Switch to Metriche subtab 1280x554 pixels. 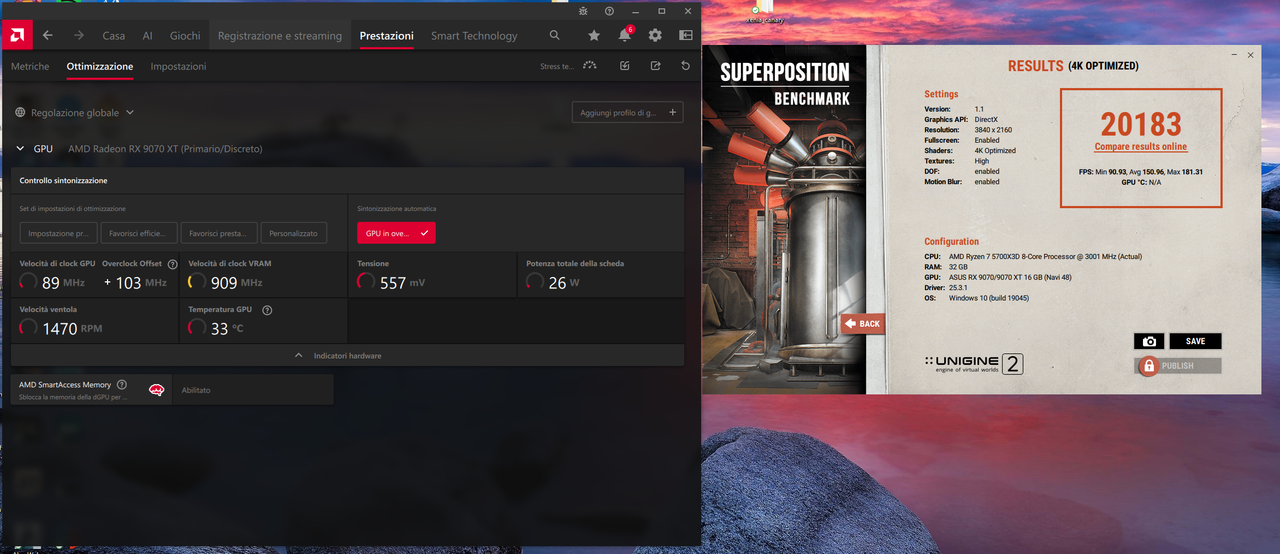point(30,66)
